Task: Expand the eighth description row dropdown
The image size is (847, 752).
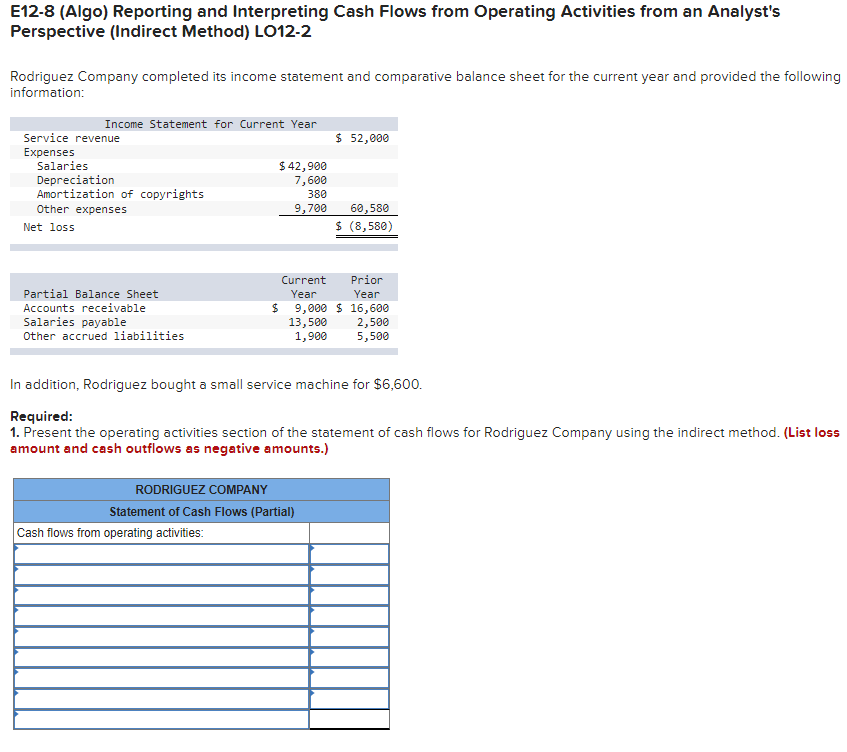Action: pyautogui.click(x=160, y=698)
